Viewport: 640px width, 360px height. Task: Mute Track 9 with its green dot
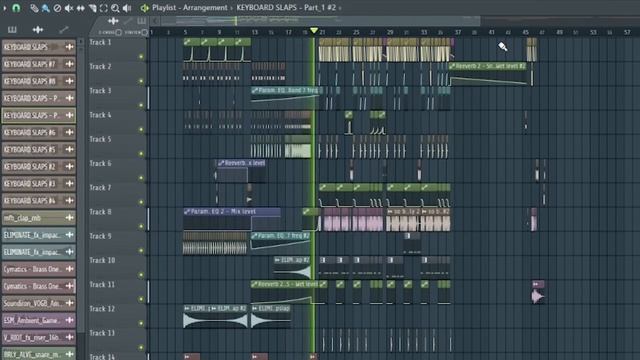pos(141,251)
